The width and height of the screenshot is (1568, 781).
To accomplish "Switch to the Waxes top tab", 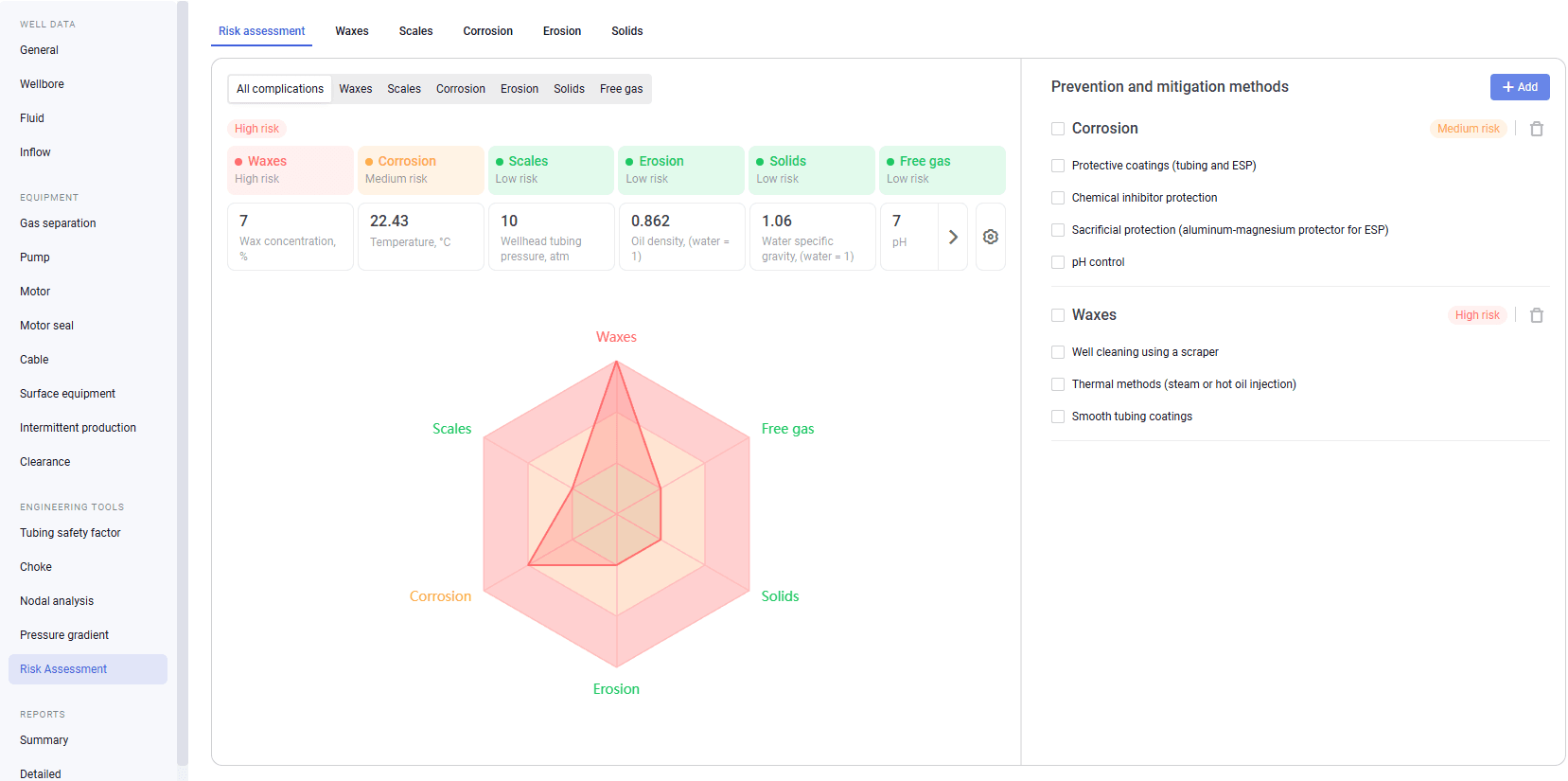I will [351, 31].
